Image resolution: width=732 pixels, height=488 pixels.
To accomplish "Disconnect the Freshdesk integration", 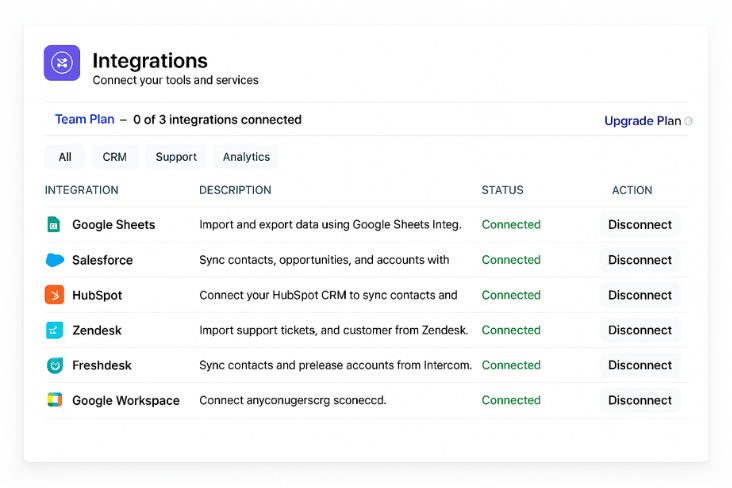I will [640, 365].
